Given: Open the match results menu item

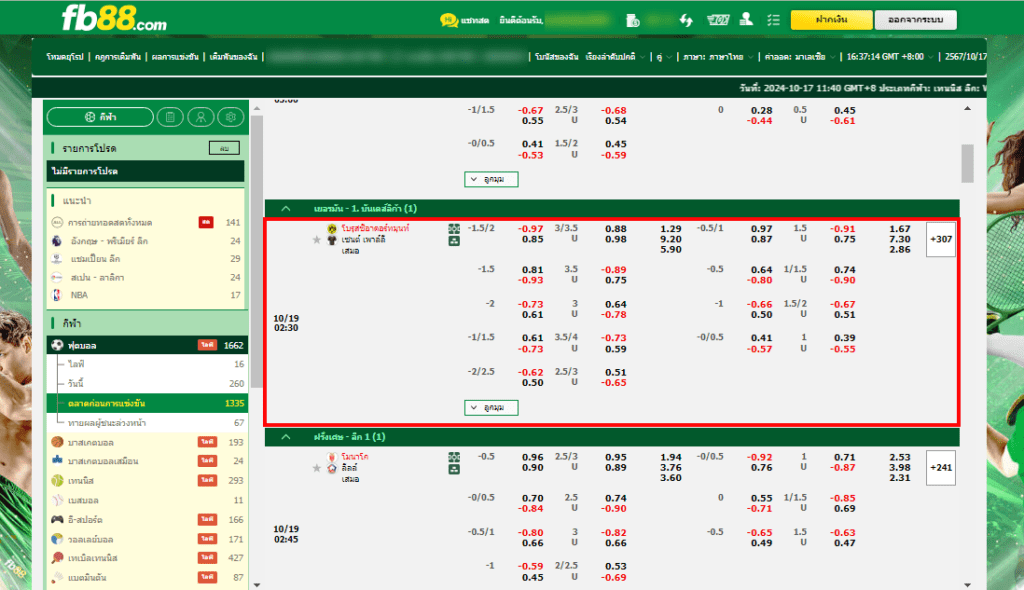Looking at the screenshot, I should (175, 57).
